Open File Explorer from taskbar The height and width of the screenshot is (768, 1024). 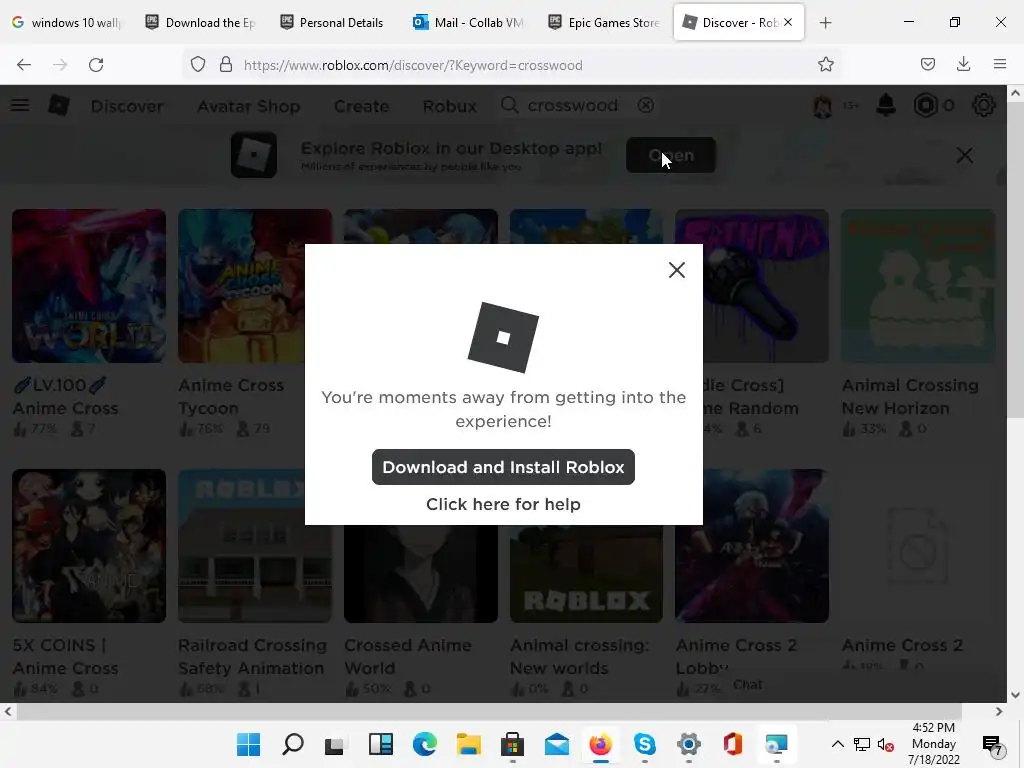coord(468,744)
